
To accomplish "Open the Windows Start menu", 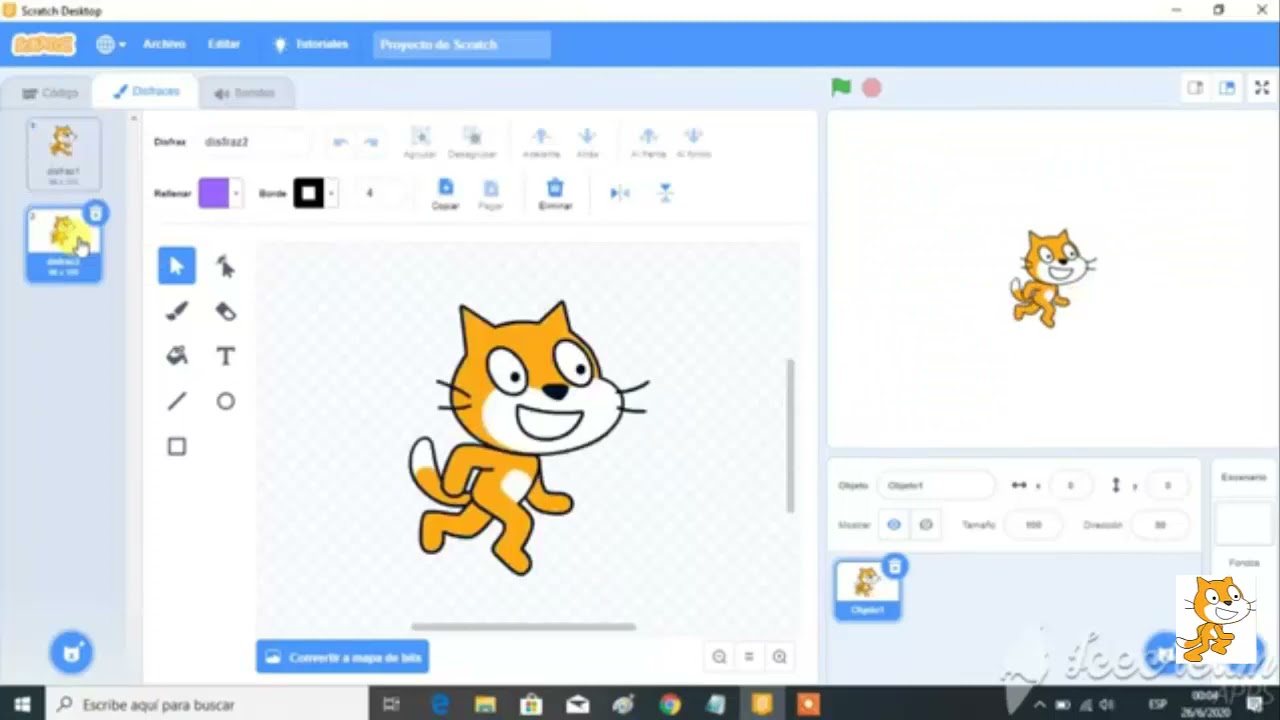I will tap(22, 704).
